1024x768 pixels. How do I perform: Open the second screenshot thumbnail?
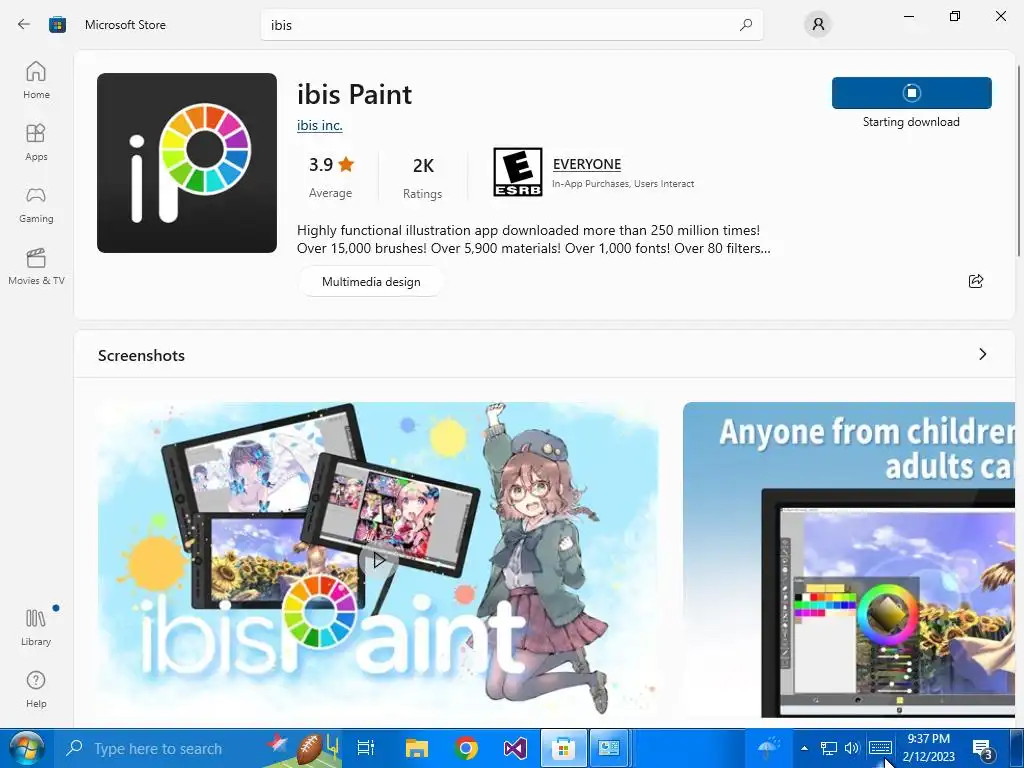[848, 559]
